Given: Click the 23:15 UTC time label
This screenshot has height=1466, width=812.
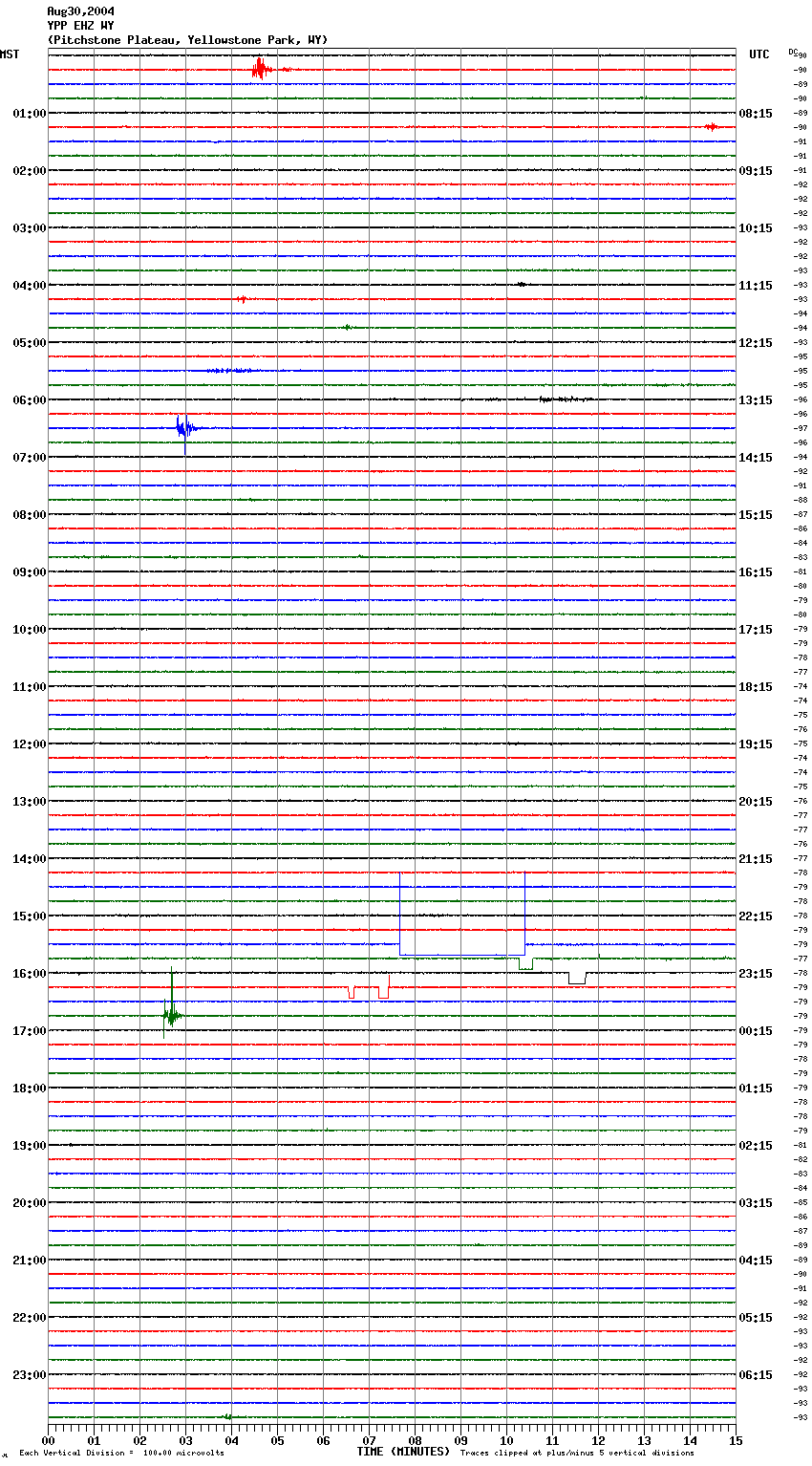Looking at the screenshot, I should tap(756, 974).
